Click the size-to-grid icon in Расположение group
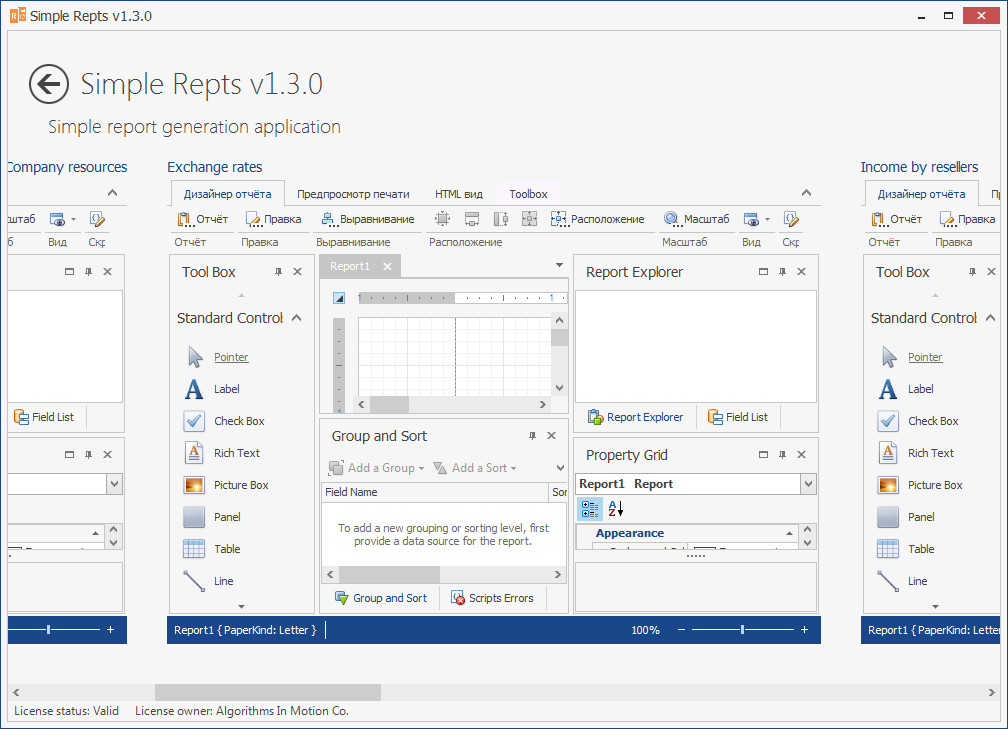The height and width of the screenshot is (729, 1008). pyautogui.click(x=442, y=219)
